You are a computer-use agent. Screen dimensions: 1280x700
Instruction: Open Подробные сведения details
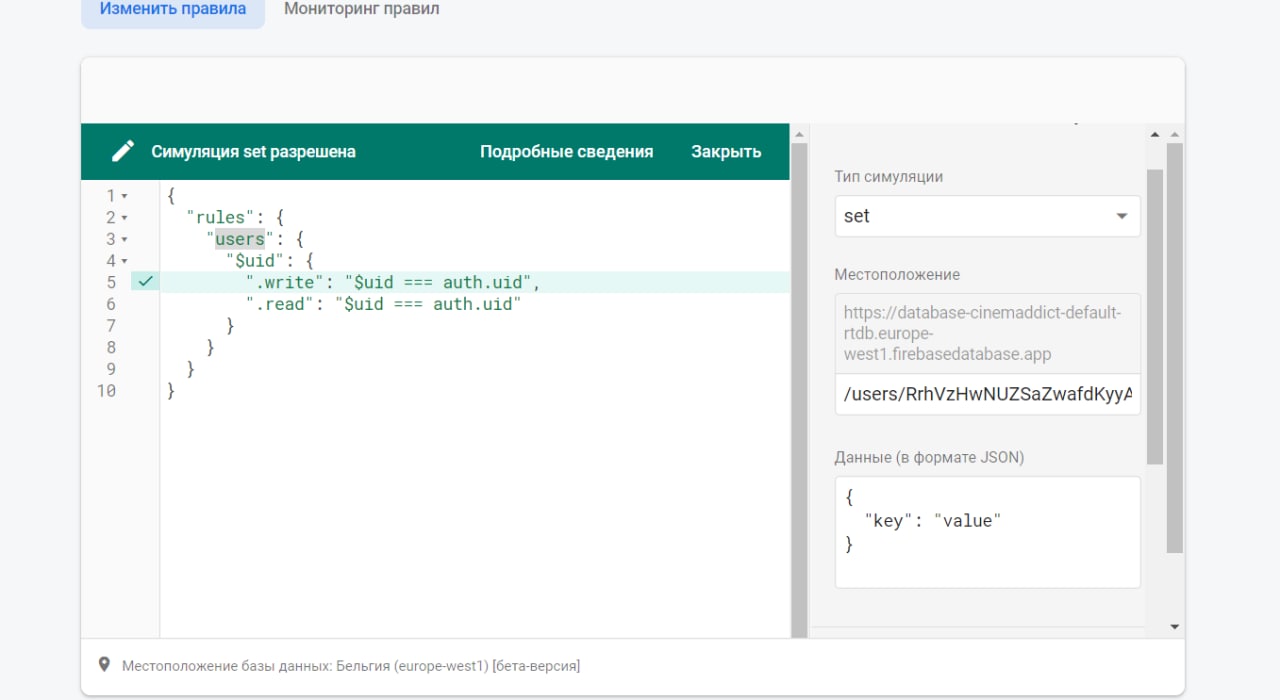point(566,152)
